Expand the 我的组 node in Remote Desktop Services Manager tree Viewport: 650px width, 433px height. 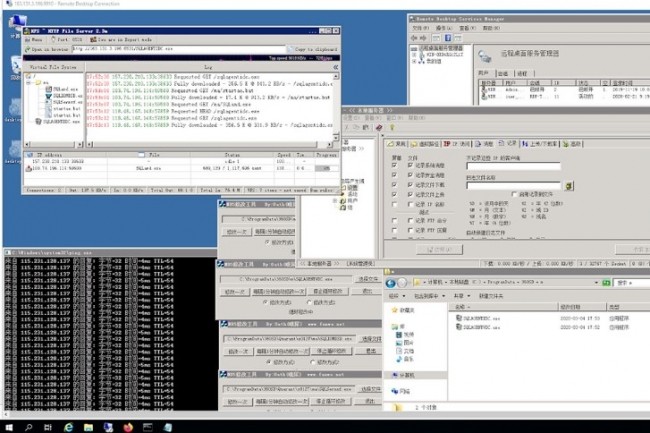(414, 61)
